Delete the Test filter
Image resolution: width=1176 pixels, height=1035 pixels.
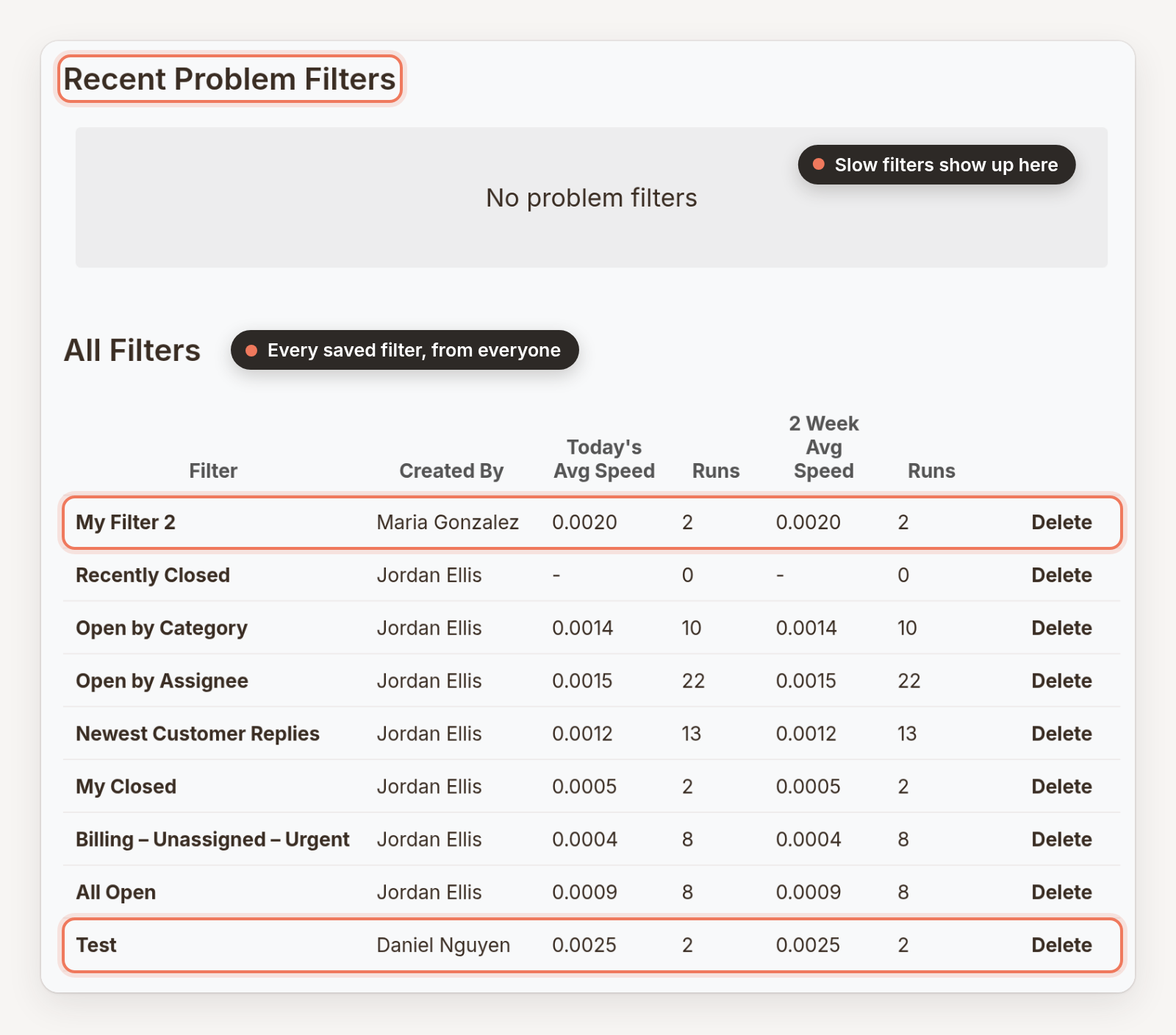[1061, 945]
